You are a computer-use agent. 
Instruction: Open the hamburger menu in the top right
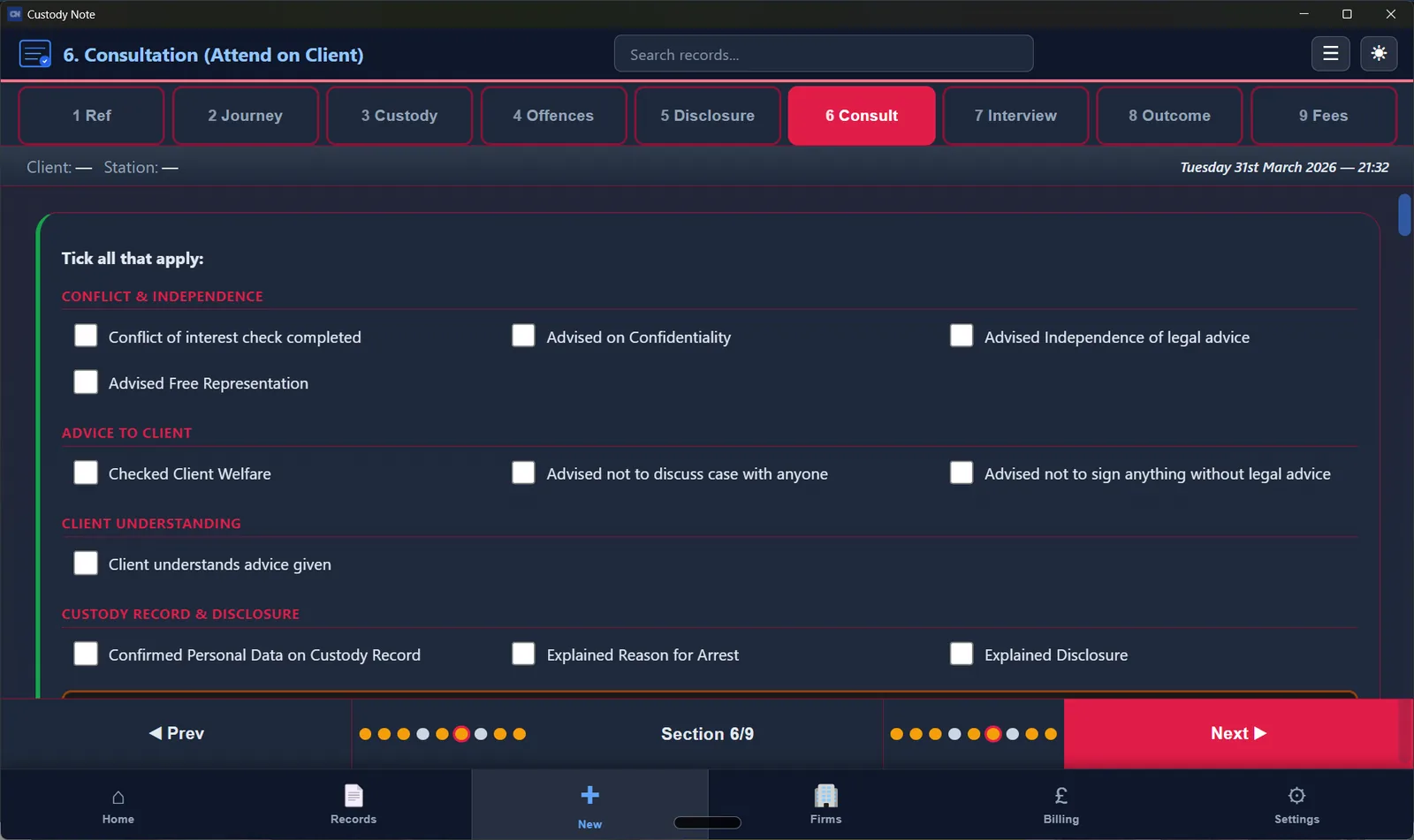click(1330, 54)
